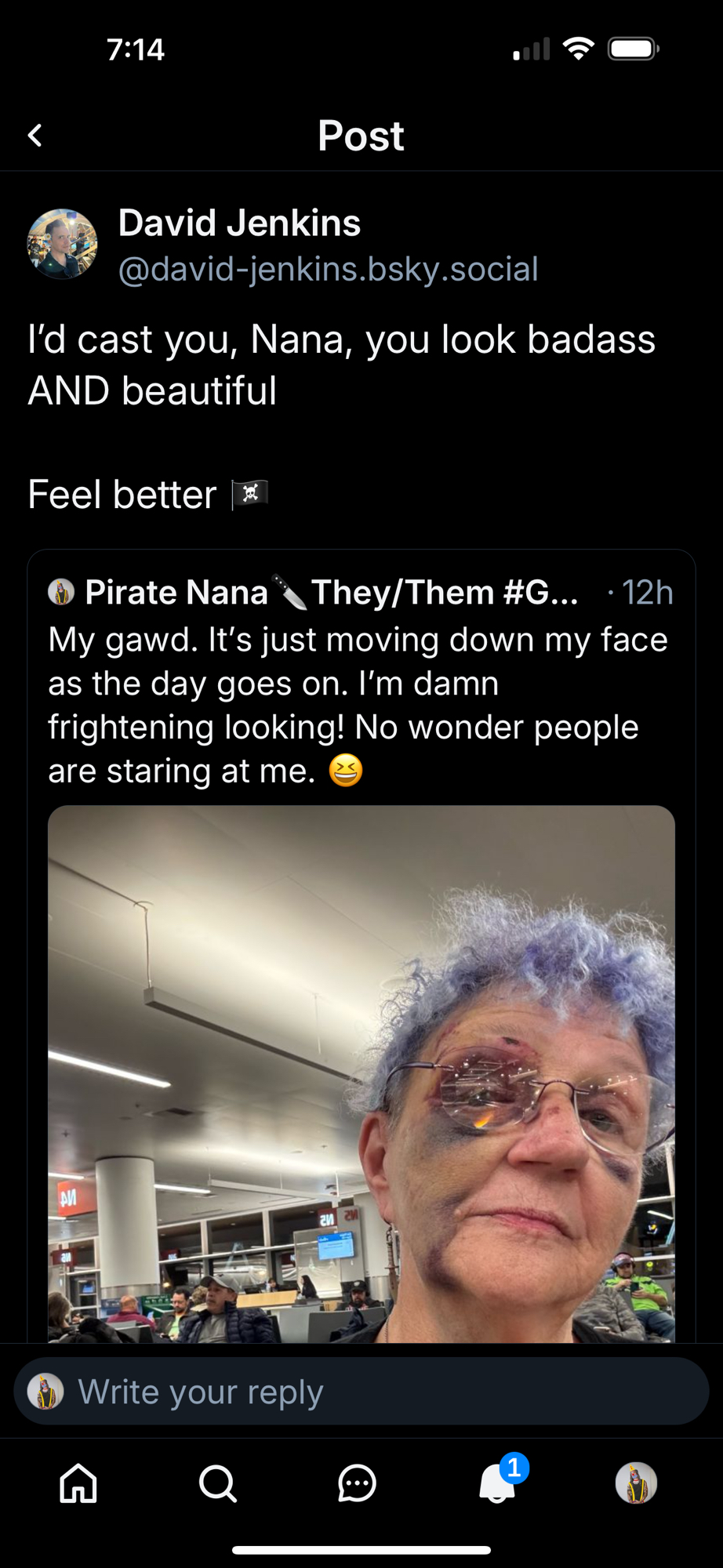Viewport: 723px width, 1568px height.
Task: Tap the Pirate Nana author name
Action: (176, 593)
